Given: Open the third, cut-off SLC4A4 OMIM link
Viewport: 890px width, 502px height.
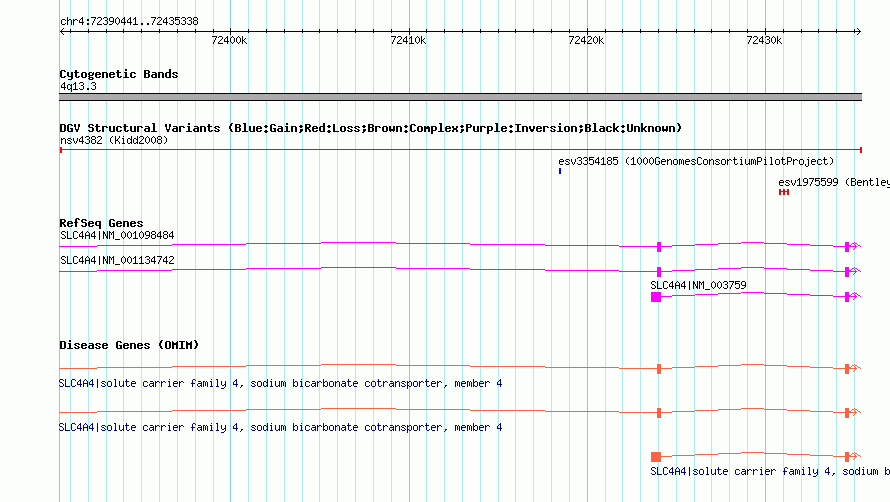Looking at the screenshot, I should click(x=770, y=471).
